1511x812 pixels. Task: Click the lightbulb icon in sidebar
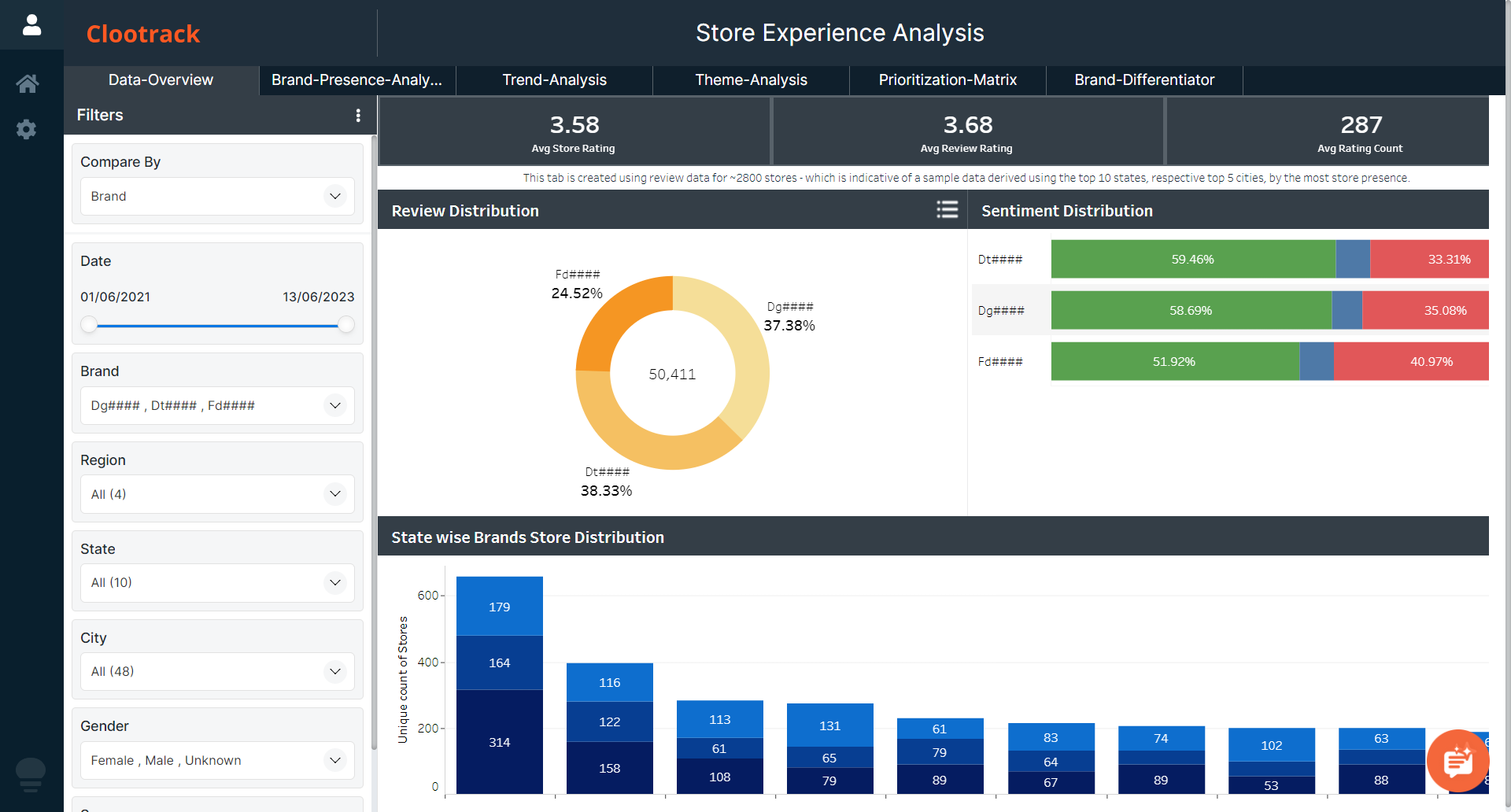tap(31, 773)
